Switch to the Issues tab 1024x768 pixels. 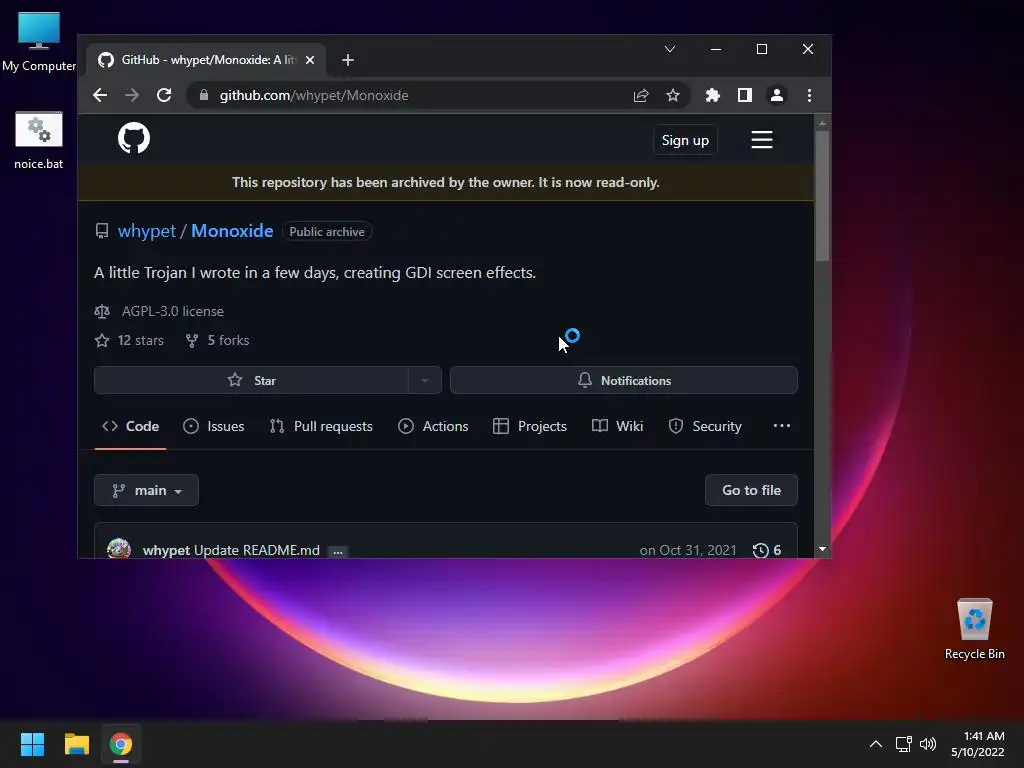[214, 426]
